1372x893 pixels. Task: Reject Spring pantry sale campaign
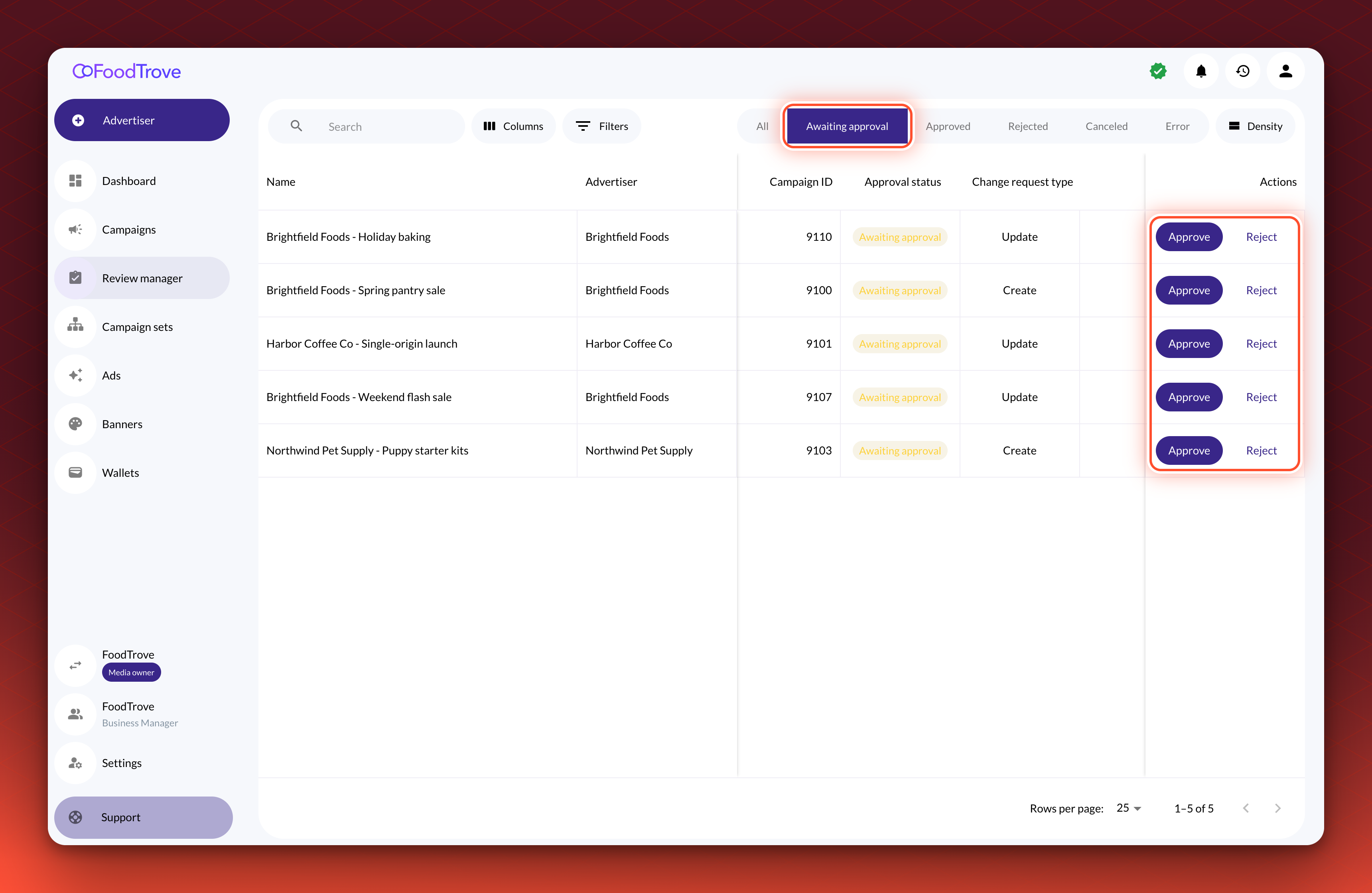(1261, 290)
